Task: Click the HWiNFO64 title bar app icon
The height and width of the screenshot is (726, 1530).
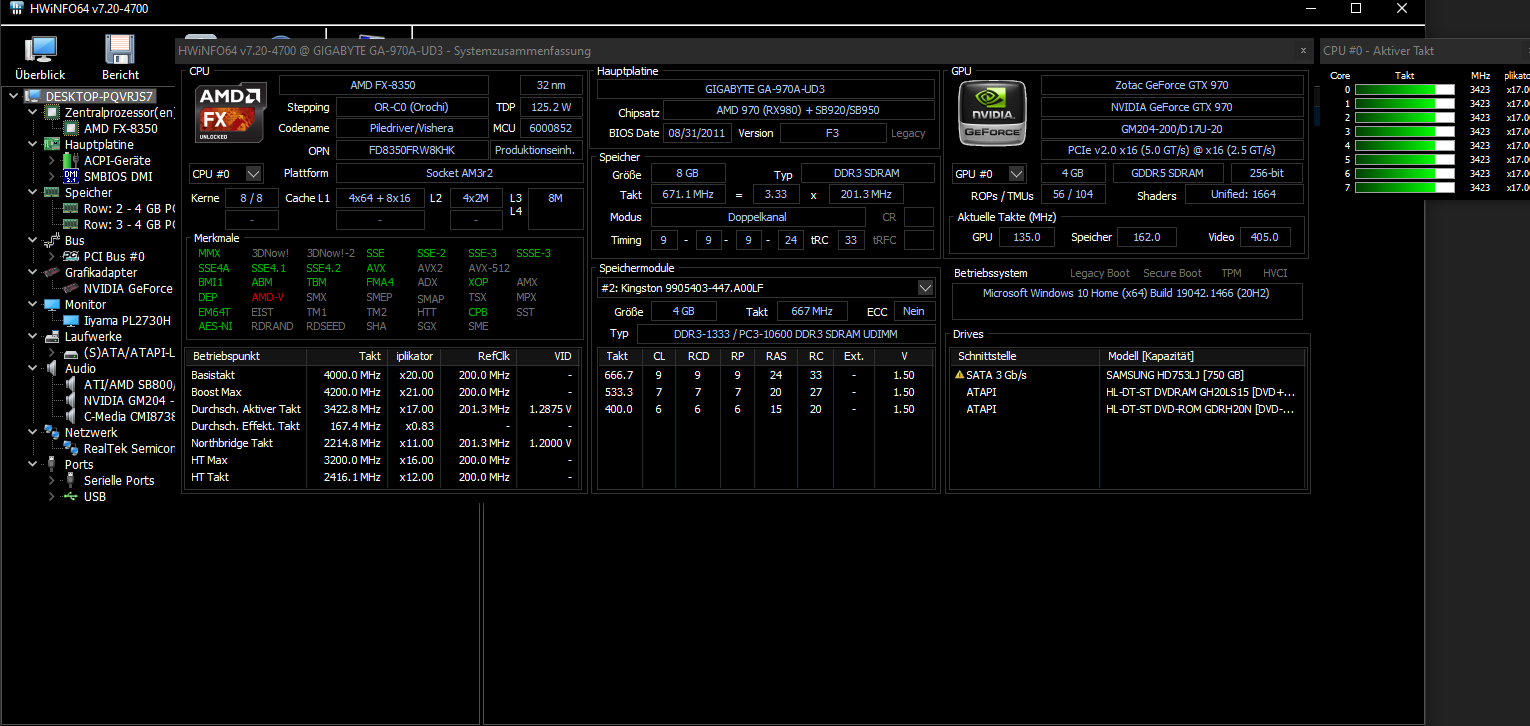Action: click(x=16, y=8)
